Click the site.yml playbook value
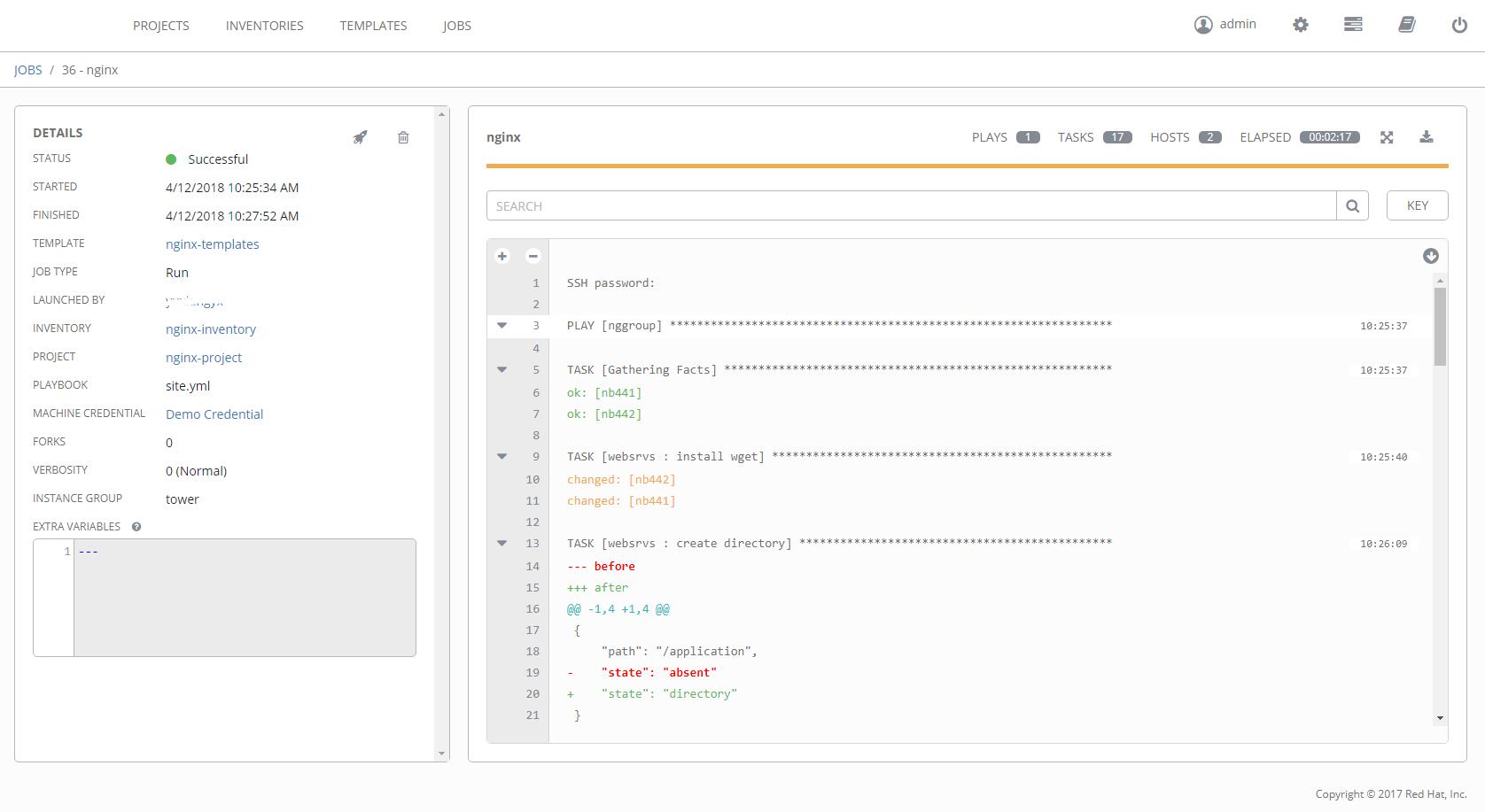The image size is (1485, 812). 188,386
